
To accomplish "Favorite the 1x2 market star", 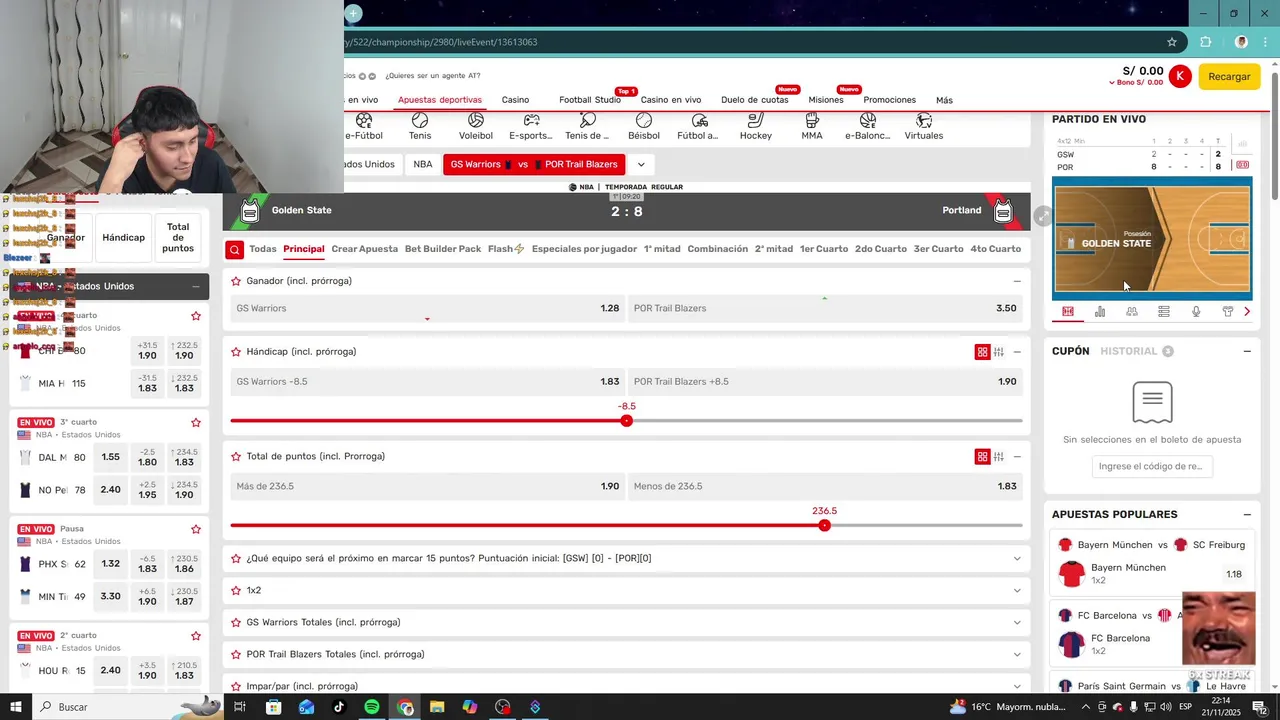I will [x=236, y=590].
